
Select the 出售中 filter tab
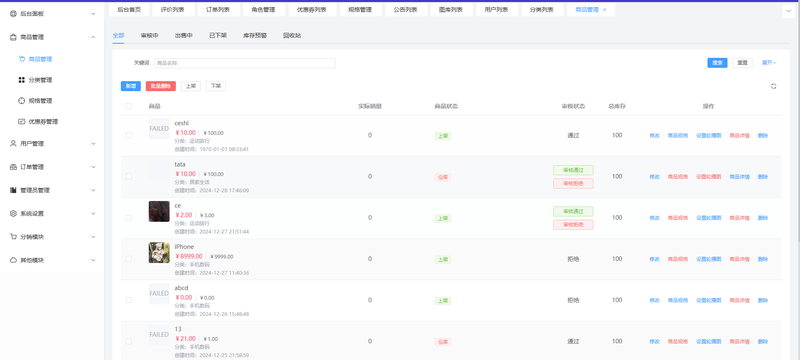tap(184, 36)
